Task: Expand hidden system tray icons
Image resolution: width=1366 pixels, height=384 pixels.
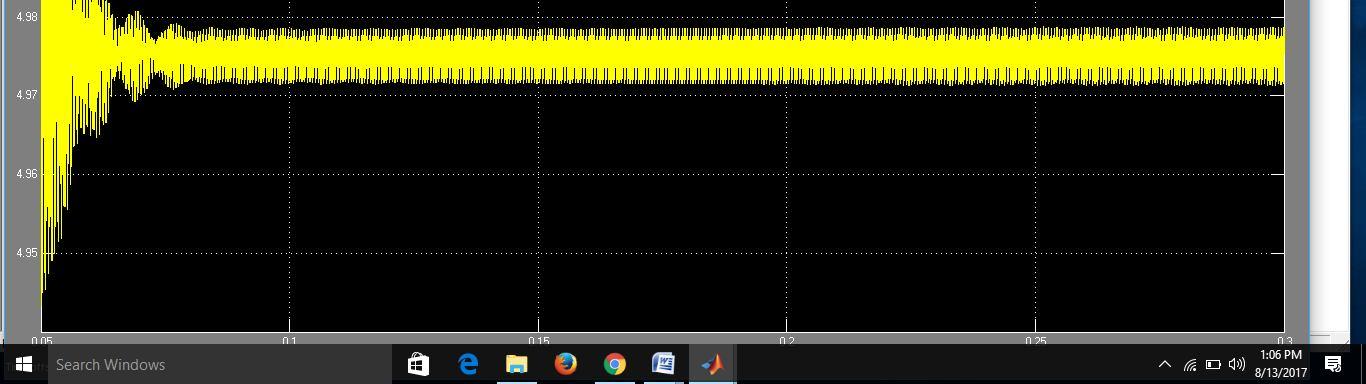Action: tap(1164, 365)
